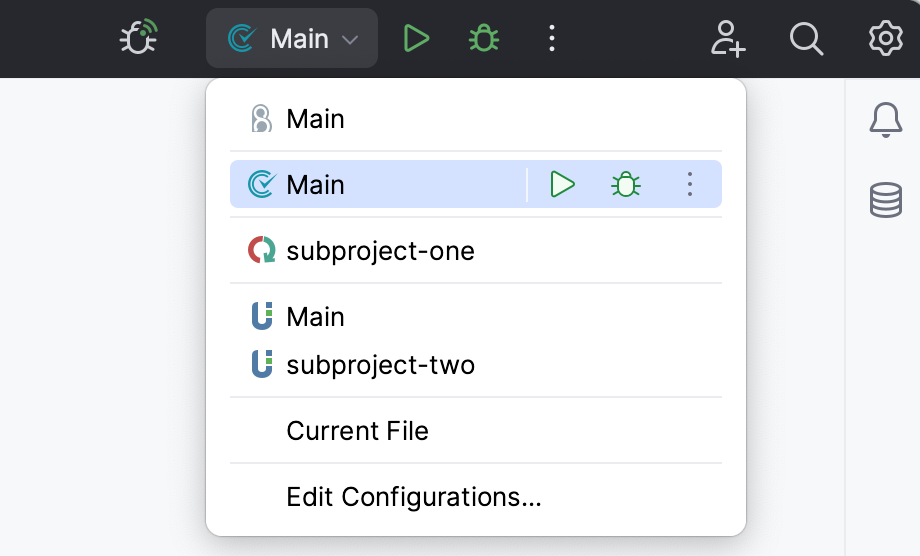
Task: Open Edit Configurations dialog
Action: [413, 497]
